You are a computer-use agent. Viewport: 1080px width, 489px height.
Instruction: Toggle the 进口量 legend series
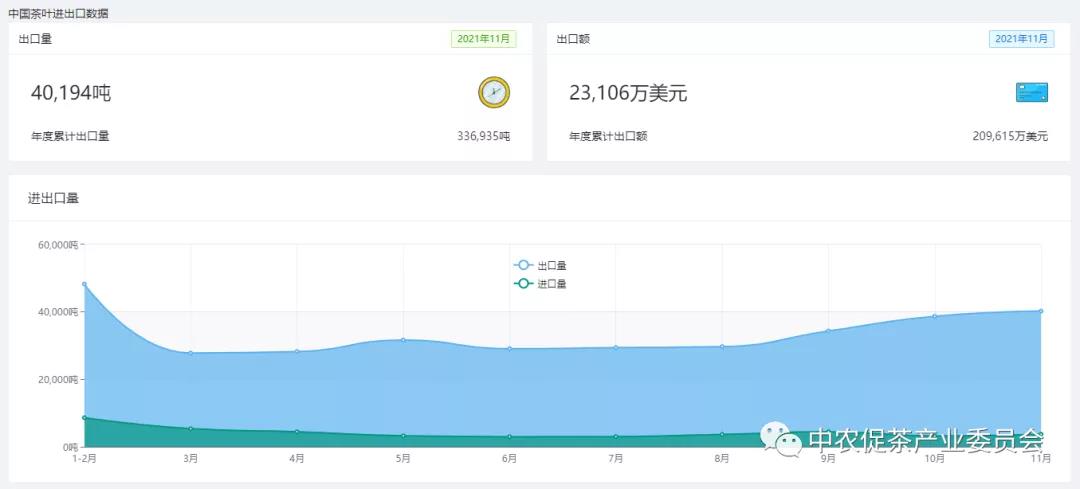tap(540, 284)
